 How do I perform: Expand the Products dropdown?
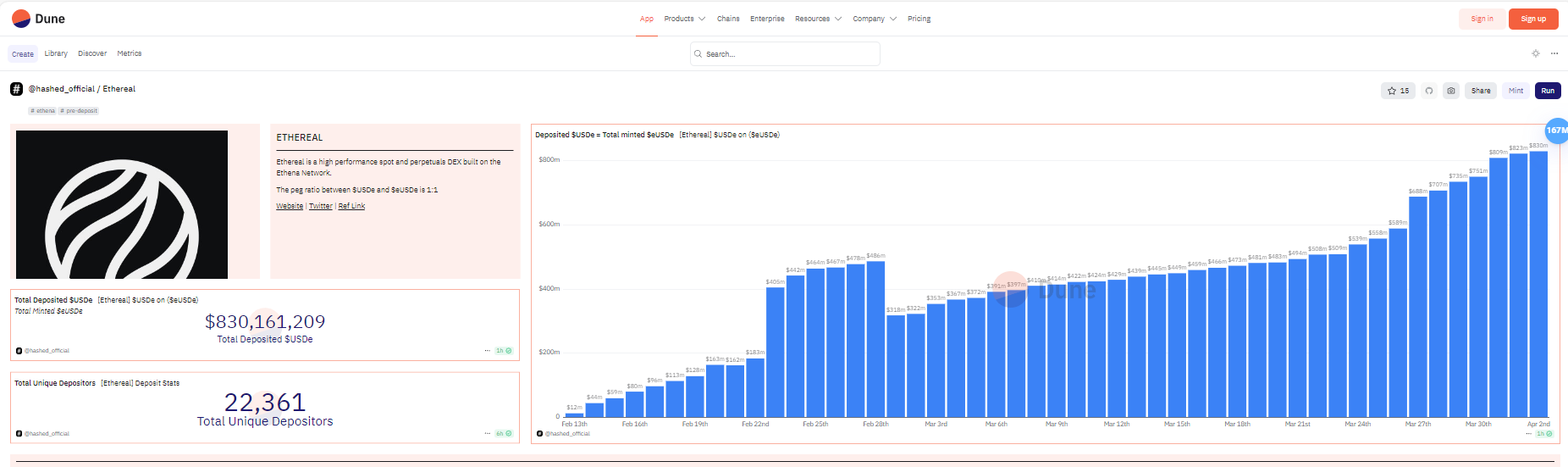point(684,19)
